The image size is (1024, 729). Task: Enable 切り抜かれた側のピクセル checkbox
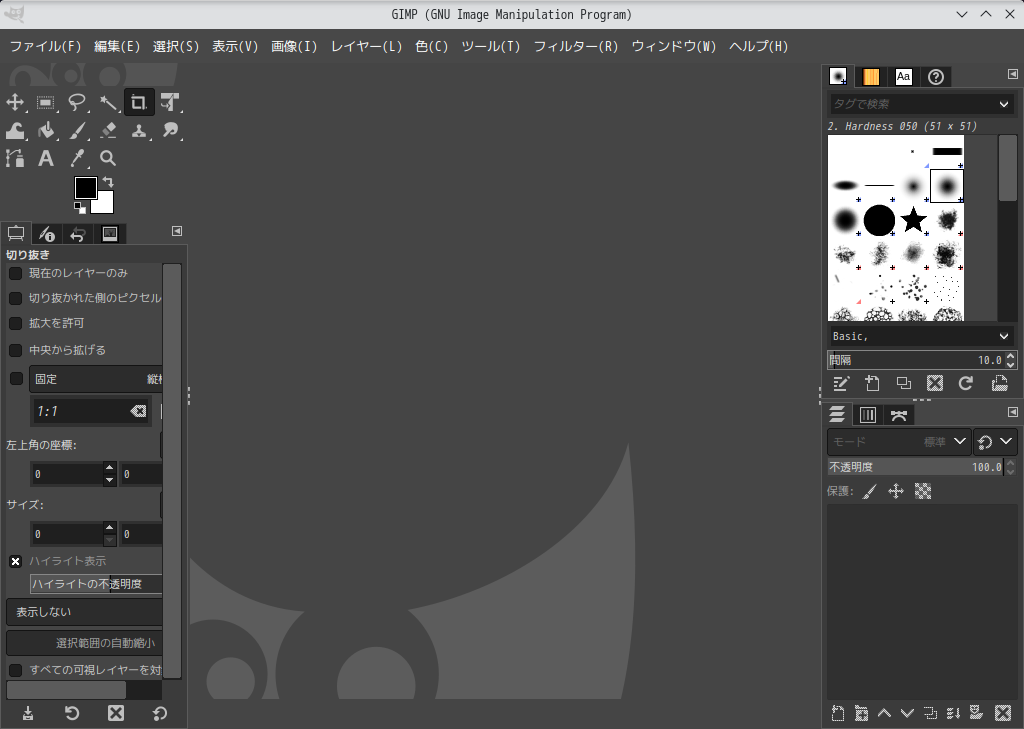[16, 298]
